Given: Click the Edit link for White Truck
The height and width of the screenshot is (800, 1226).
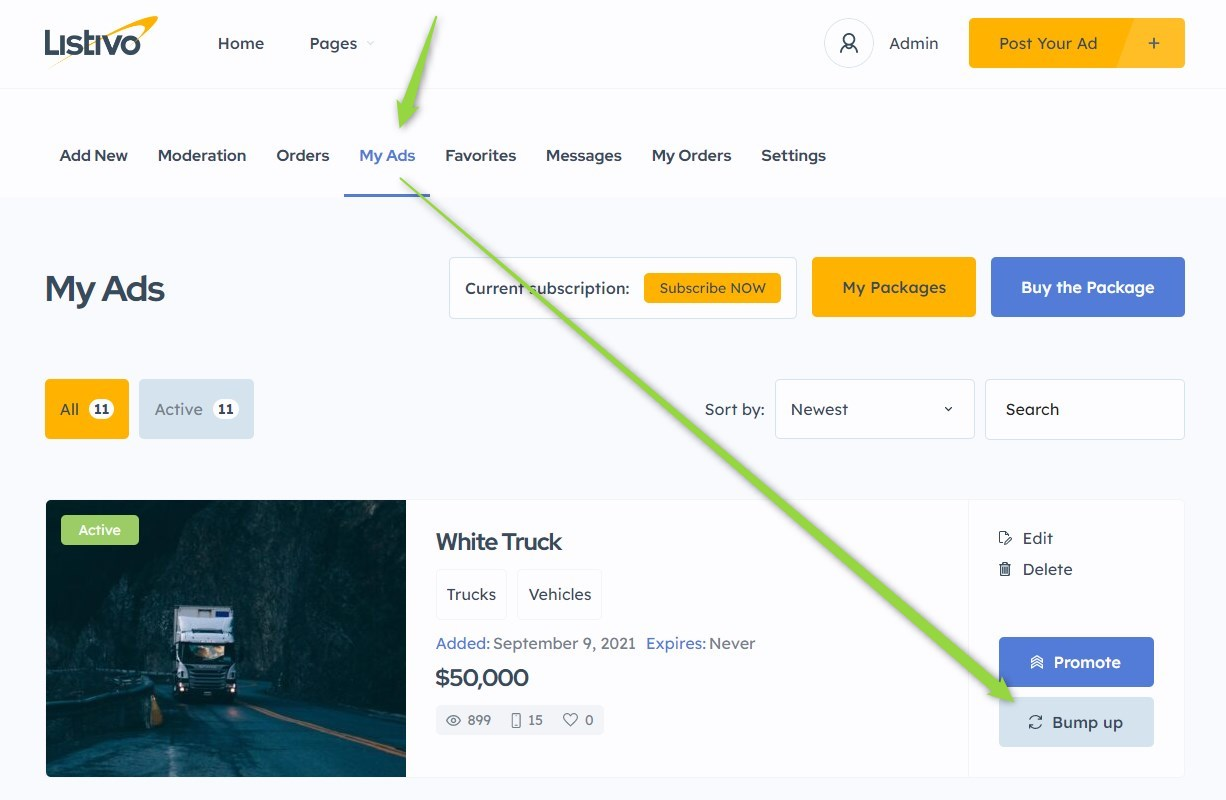Looking at the screenshot, I should coord(1026,538).
